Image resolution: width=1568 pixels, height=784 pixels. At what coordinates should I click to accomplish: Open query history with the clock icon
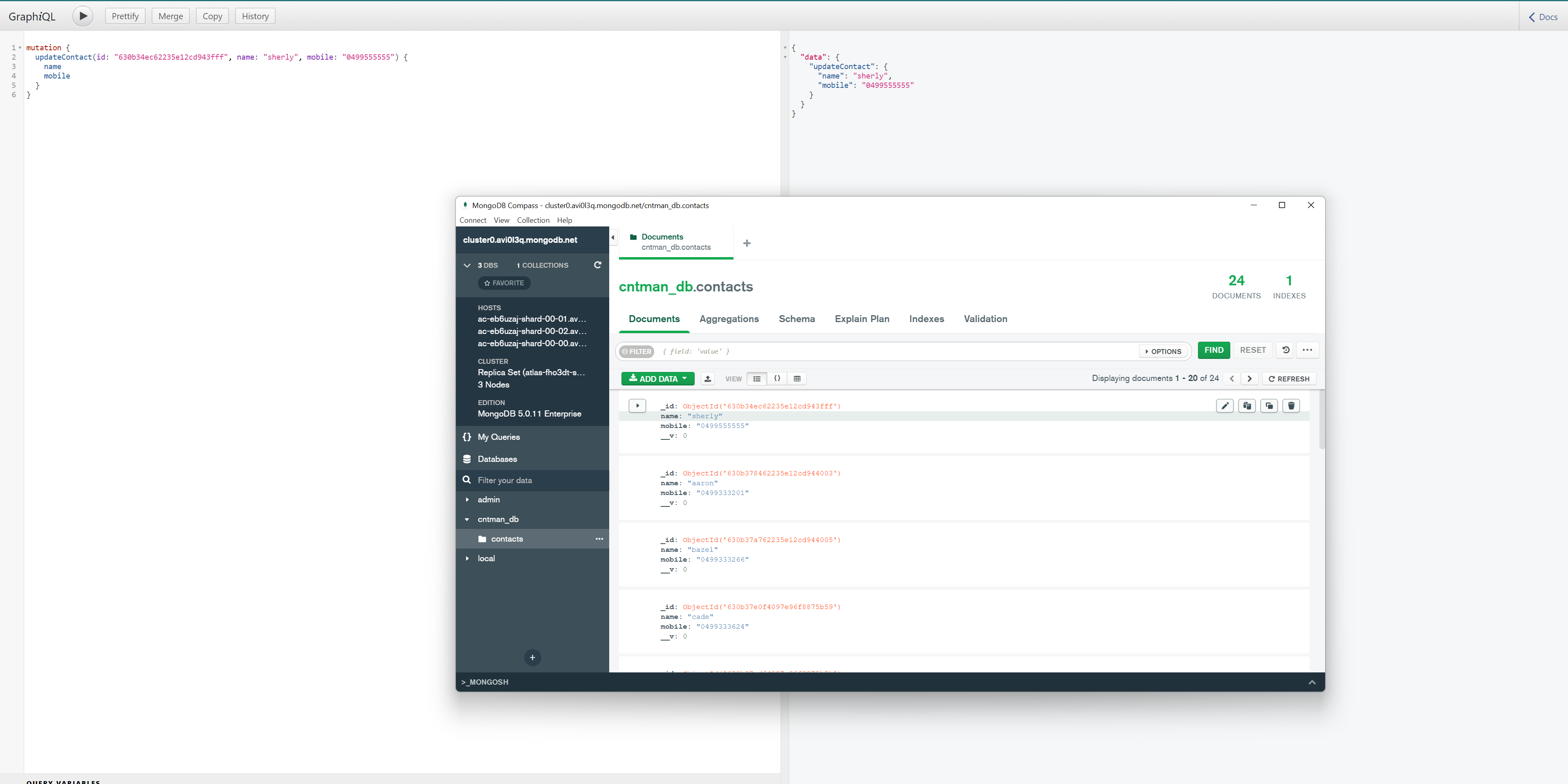[1284, 350]
